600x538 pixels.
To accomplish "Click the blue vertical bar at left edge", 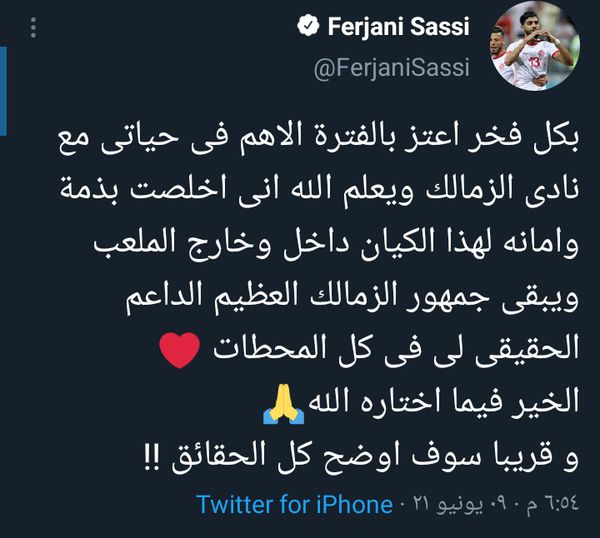I will 3,91.
